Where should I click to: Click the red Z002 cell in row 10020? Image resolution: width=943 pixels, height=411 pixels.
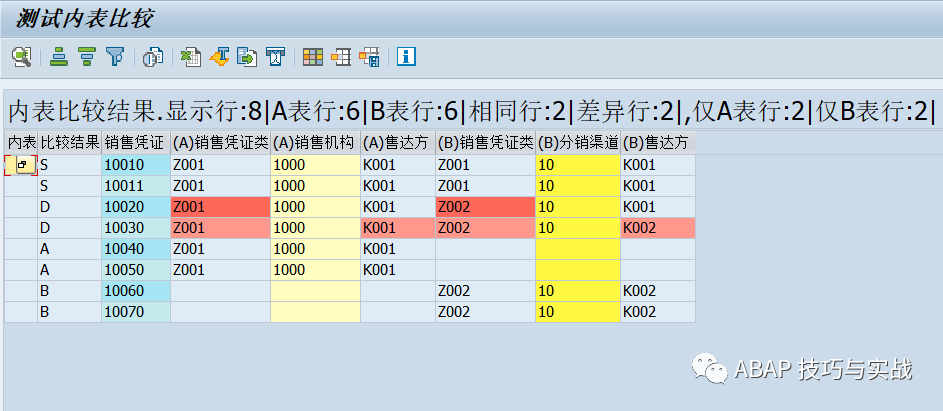tap(486, 207)
